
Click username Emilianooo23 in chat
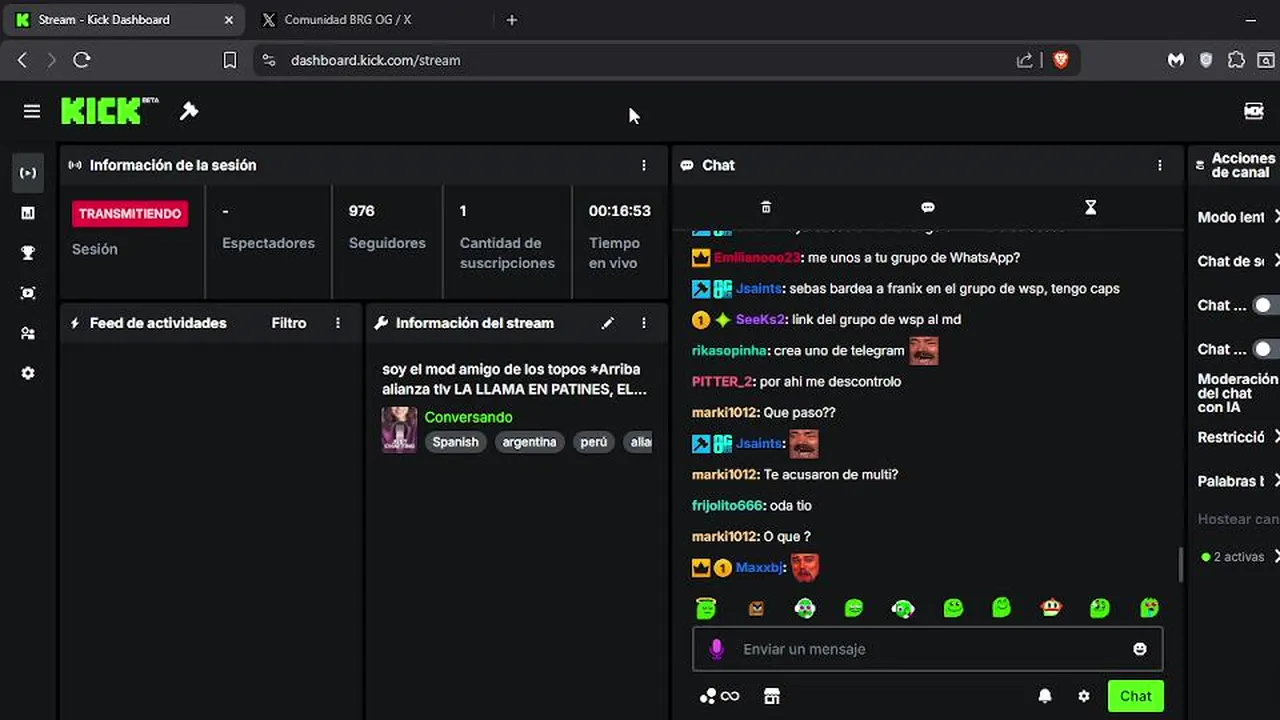(757, 258)
